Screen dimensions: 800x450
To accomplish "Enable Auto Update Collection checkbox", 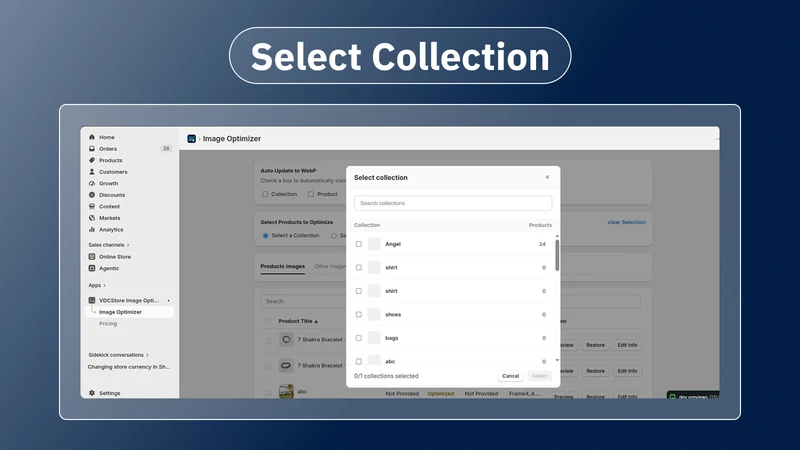I will (265, 194).
